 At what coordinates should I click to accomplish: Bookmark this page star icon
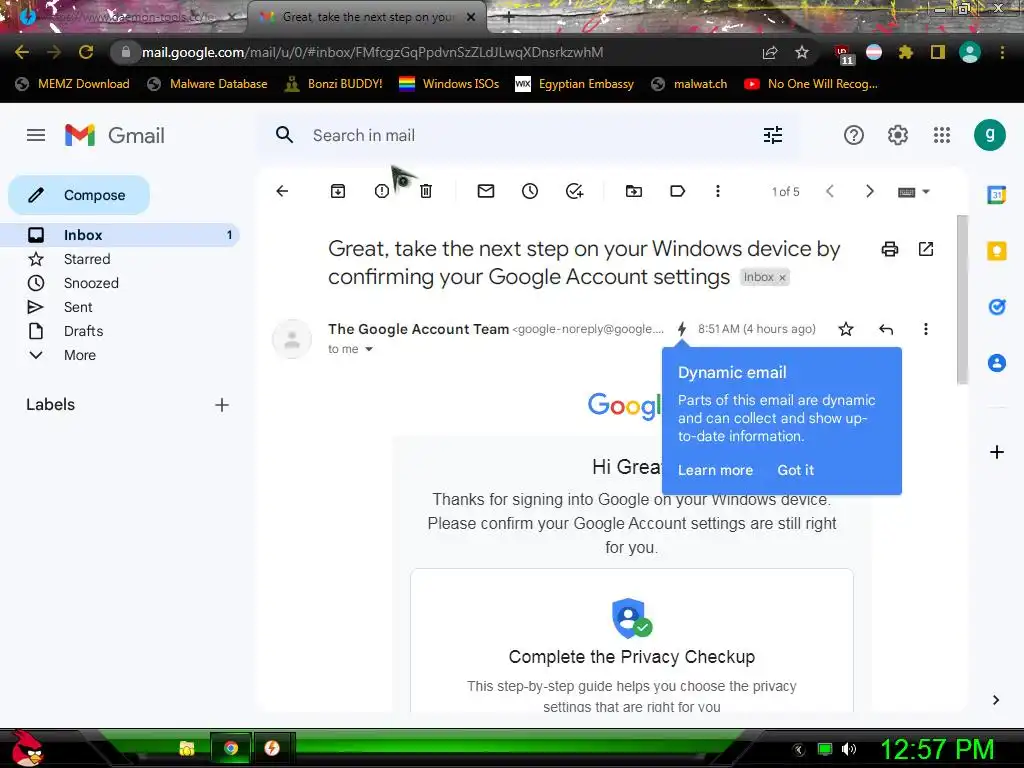click(x=802, y=52)
